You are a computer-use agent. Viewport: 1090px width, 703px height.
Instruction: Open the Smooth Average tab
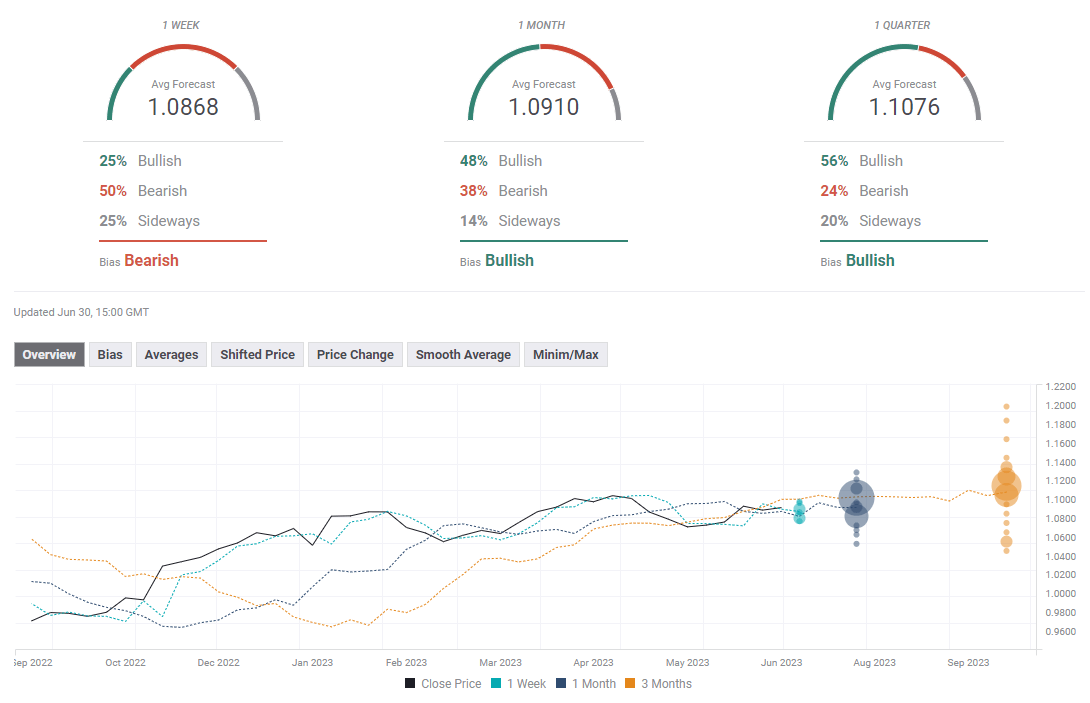[463, 355]
